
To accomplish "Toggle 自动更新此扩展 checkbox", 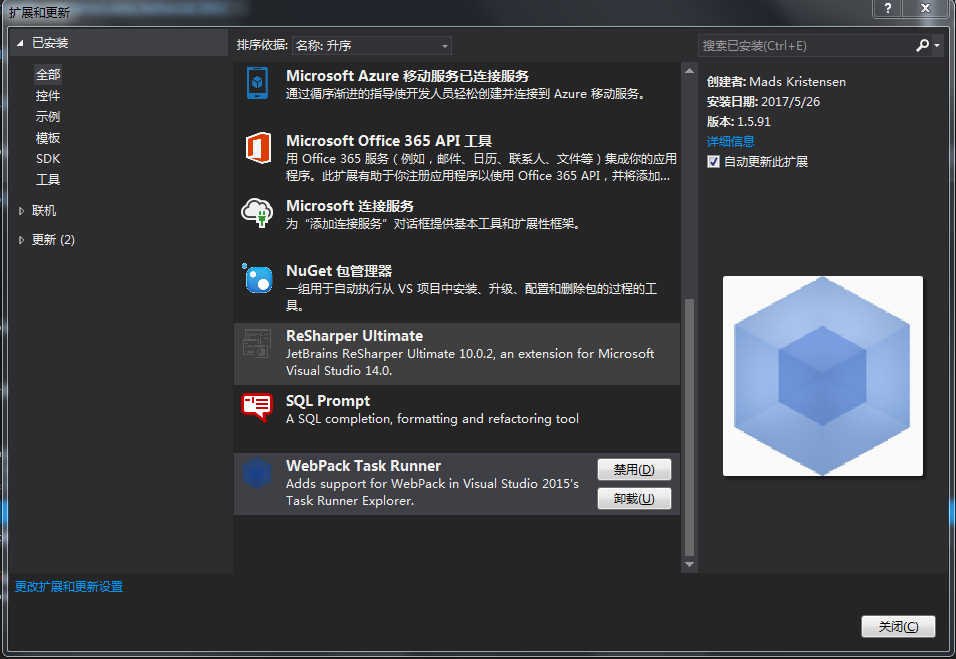I will [714, 161].
